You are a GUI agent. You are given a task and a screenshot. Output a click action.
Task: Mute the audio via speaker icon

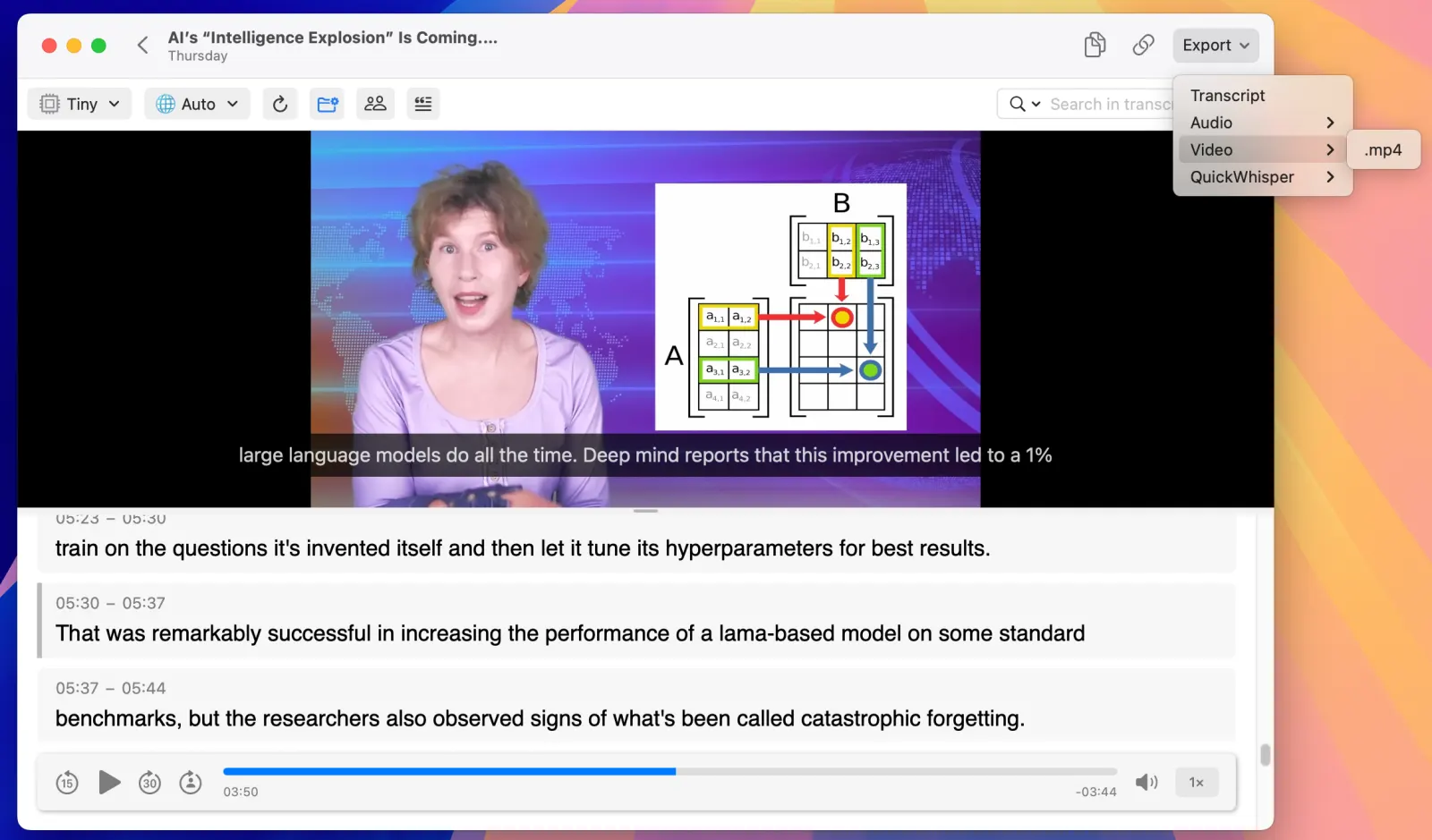(1146, 783)
